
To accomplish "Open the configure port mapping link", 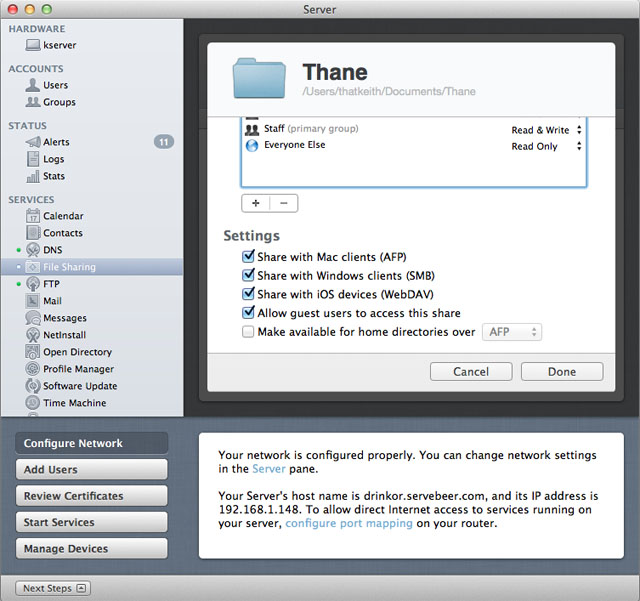I will 349,523.
